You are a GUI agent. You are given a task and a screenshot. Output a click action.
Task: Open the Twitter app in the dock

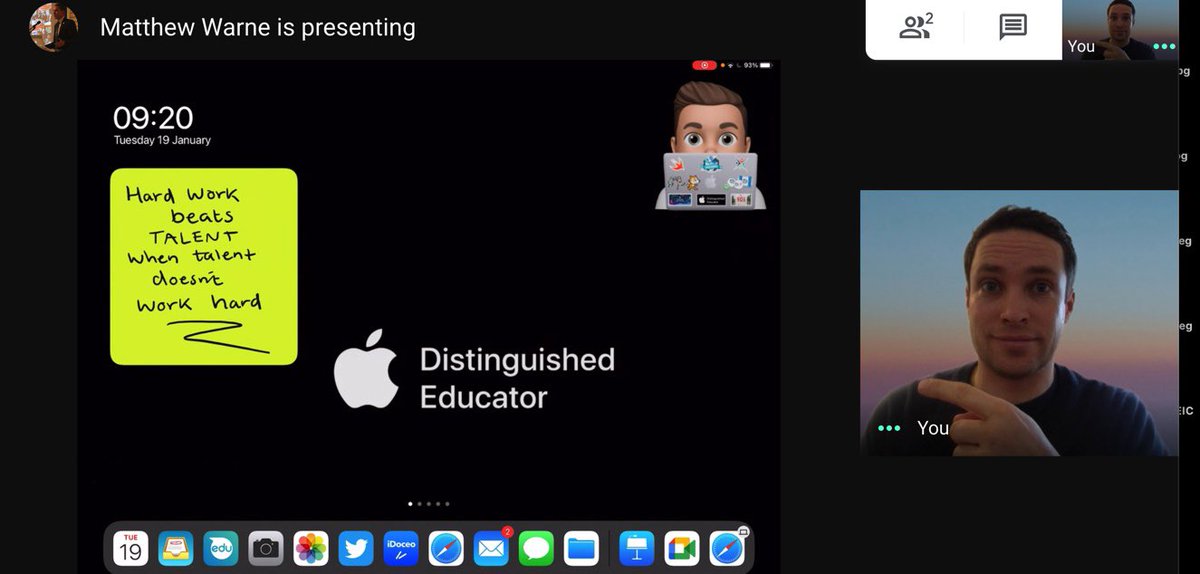coord(356,548)
